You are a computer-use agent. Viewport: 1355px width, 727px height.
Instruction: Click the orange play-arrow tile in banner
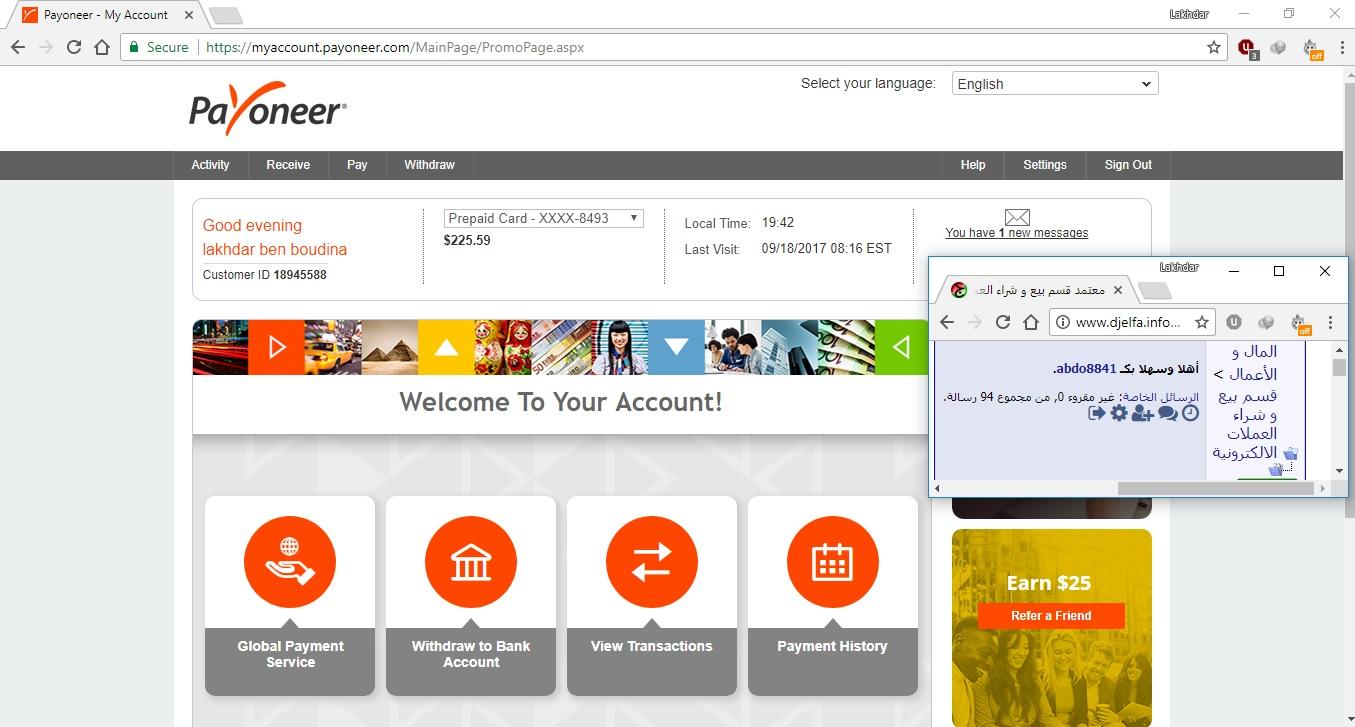click(x=276, y=347)
